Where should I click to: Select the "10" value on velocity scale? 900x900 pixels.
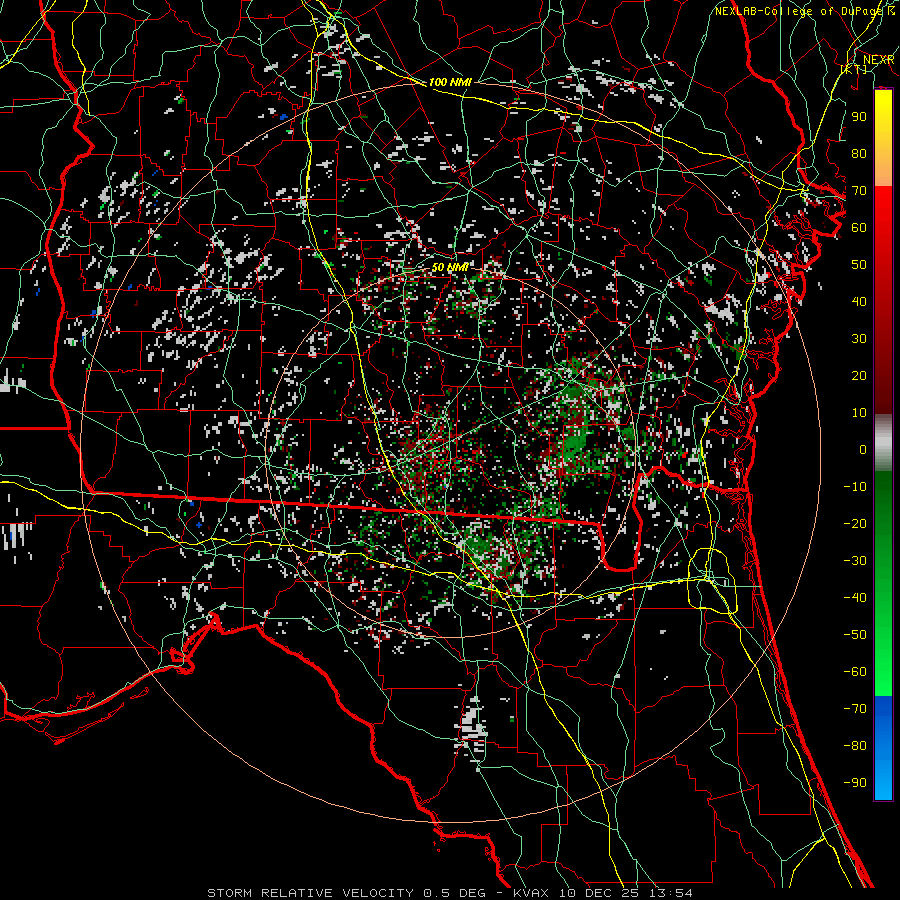pos(859,413)
